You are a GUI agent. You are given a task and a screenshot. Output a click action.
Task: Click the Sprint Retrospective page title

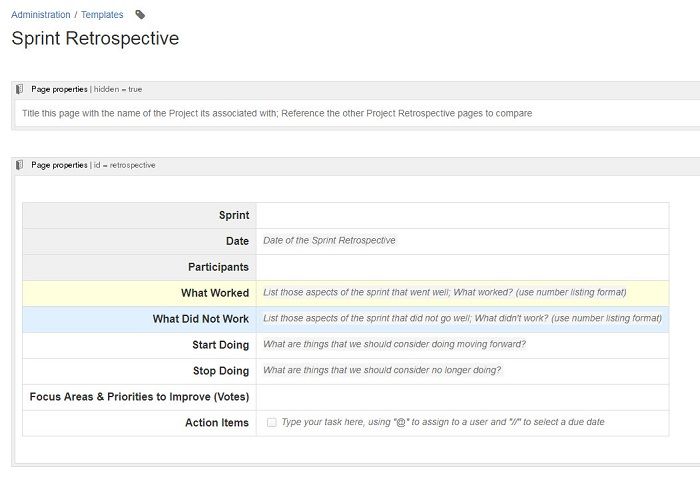point(95,39)
